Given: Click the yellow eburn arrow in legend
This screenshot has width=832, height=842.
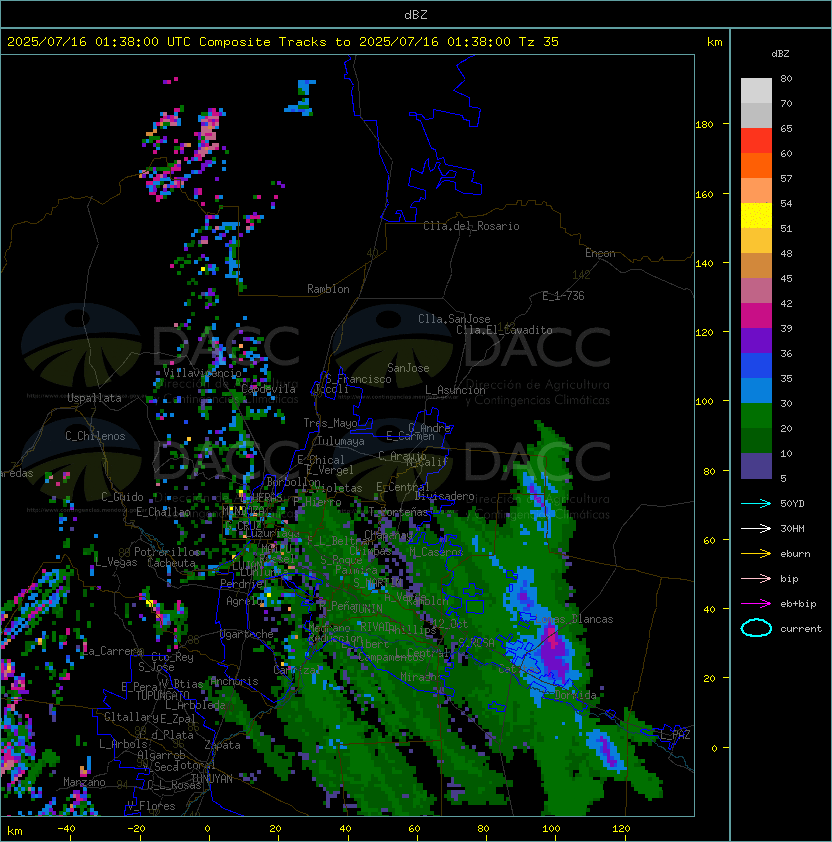Looking at the screenshot, I should point(756,554).
